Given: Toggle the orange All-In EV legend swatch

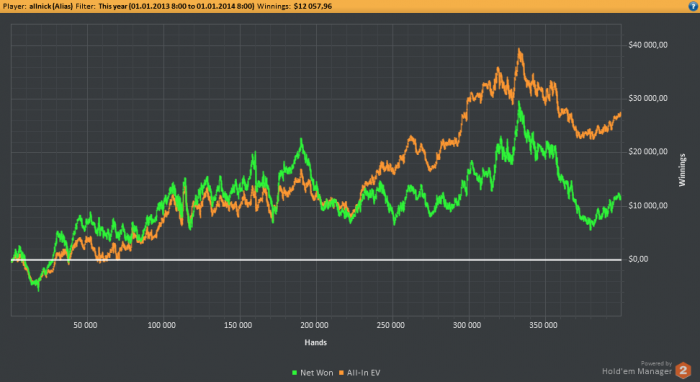Looking at the screenshot, I should pos(342,373).
